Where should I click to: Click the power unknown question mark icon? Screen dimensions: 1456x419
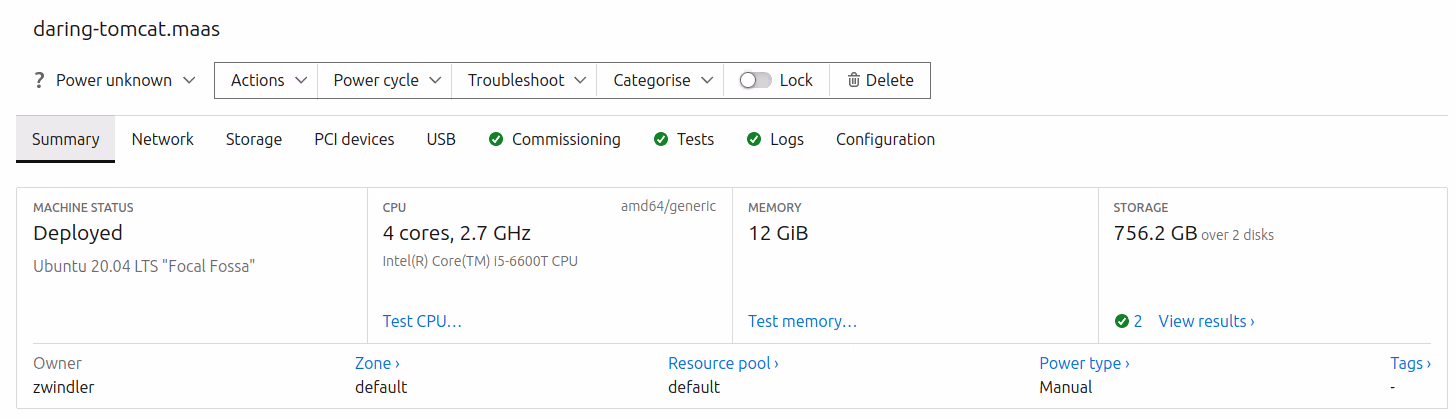pos(39,80)
